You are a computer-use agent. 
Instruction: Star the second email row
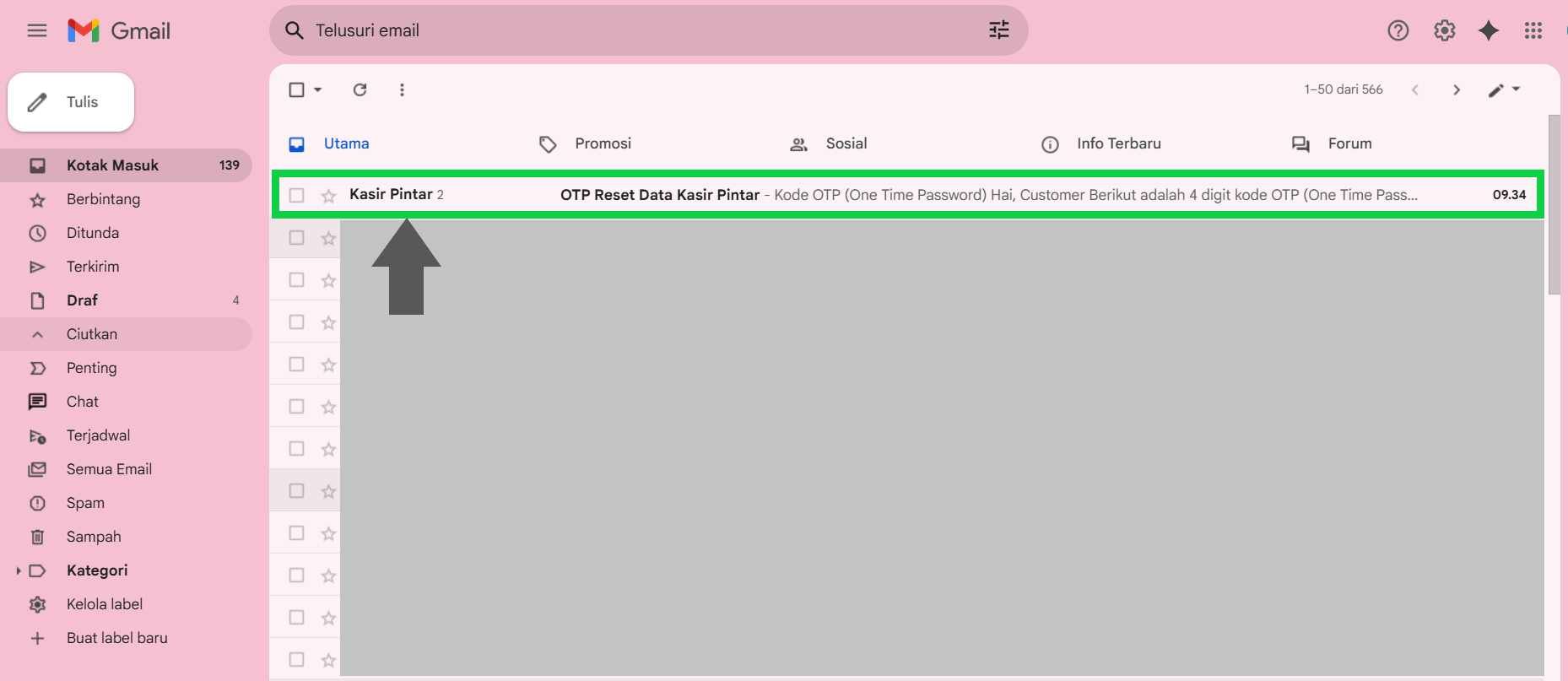[328, 238]
